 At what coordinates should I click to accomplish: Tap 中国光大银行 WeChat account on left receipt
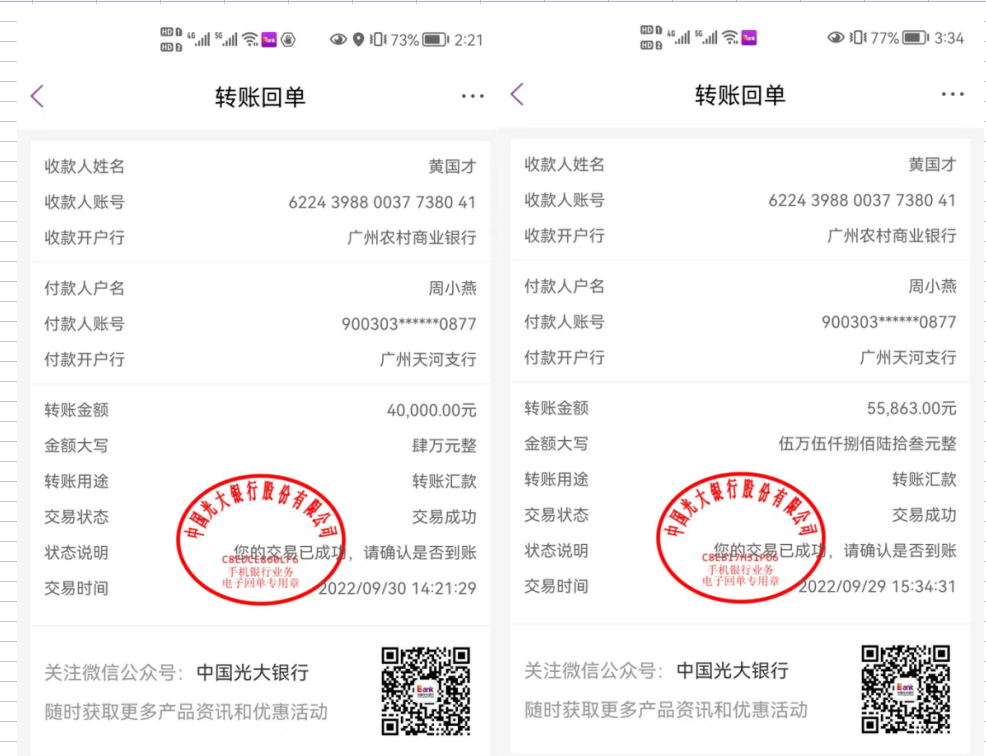point(252,673)
